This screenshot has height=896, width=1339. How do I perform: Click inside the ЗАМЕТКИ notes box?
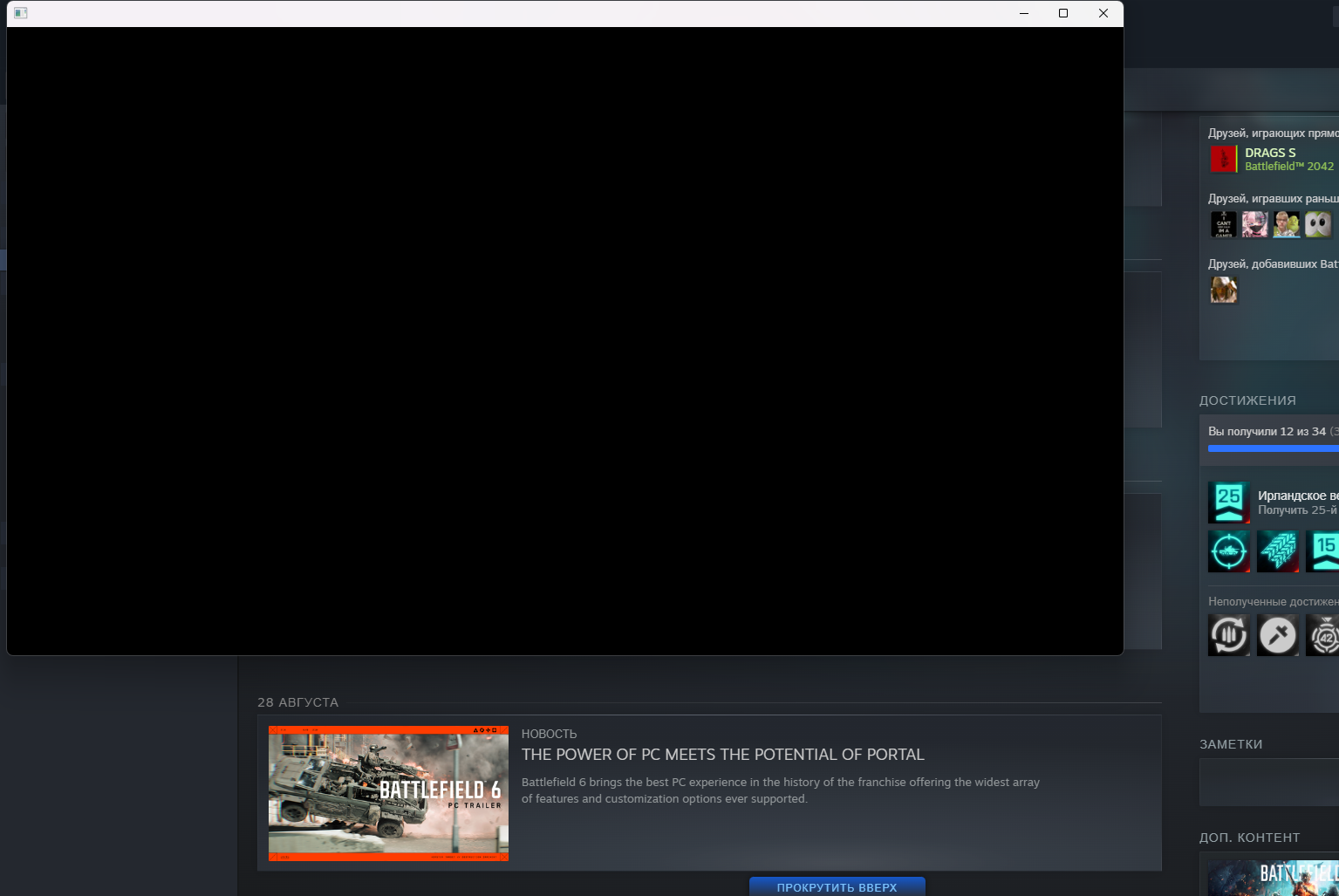tap(1269, 782)
